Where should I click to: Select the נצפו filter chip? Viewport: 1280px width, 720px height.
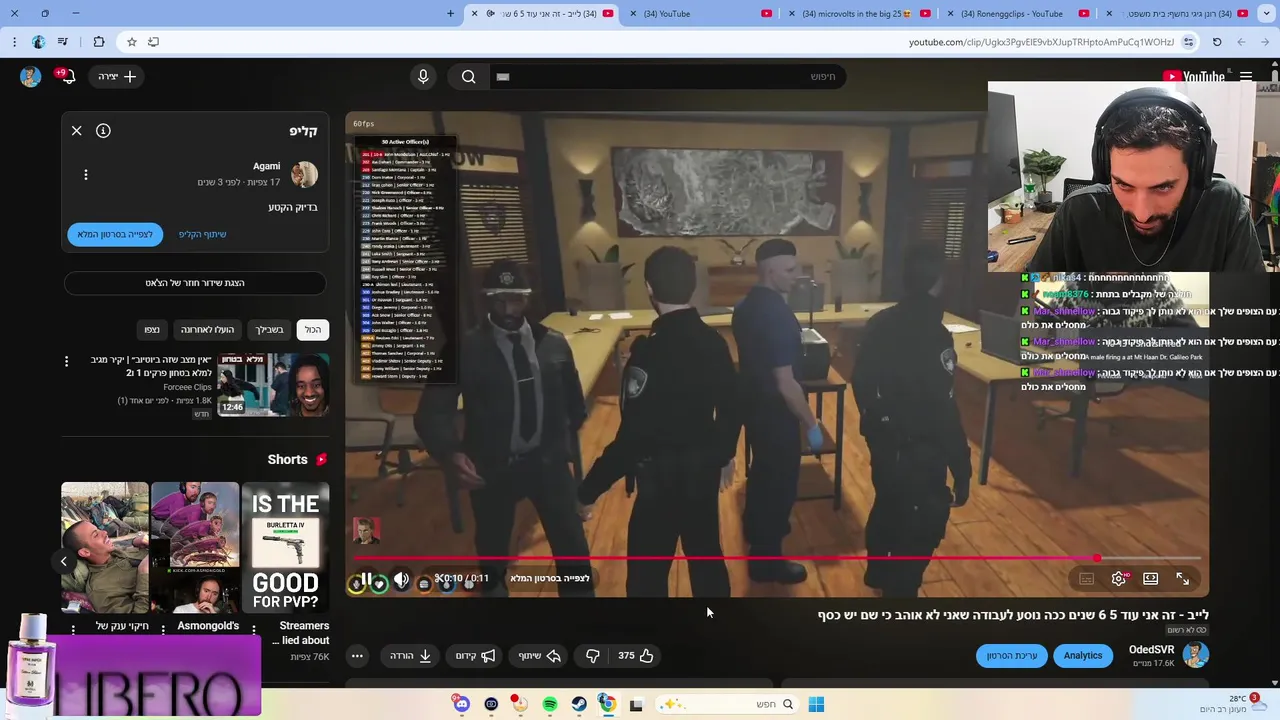(152, 329)
